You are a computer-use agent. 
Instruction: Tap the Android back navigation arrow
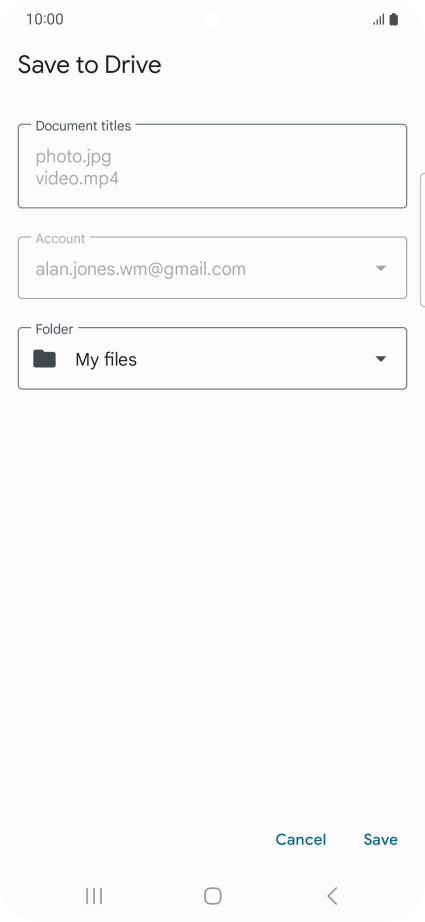click(x=332, y=896)
